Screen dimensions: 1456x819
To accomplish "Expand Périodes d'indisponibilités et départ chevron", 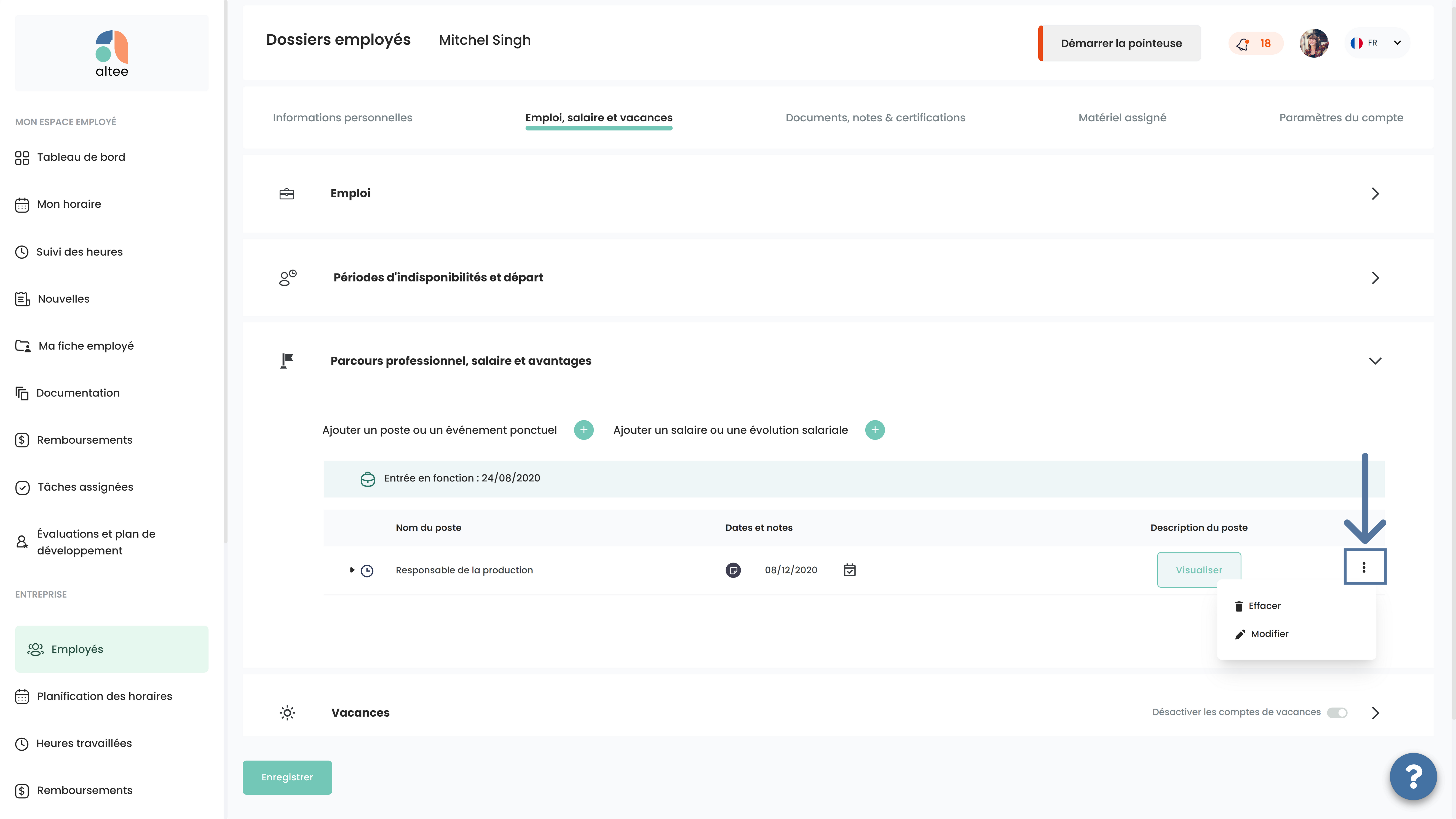I will pyautogui.click(x=1375, y=278).
